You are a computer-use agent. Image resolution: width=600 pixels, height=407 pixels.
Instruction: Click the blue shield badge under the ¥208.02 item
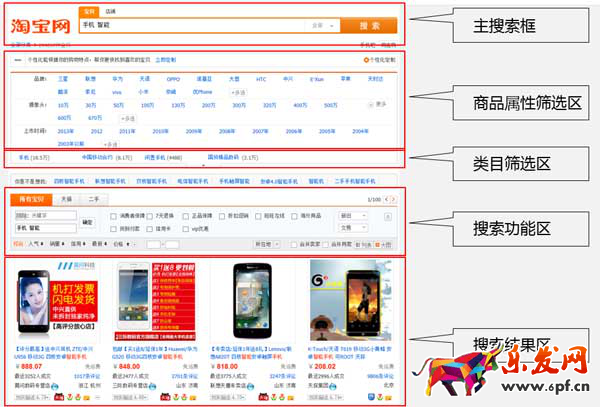click(x=371, y=397)
